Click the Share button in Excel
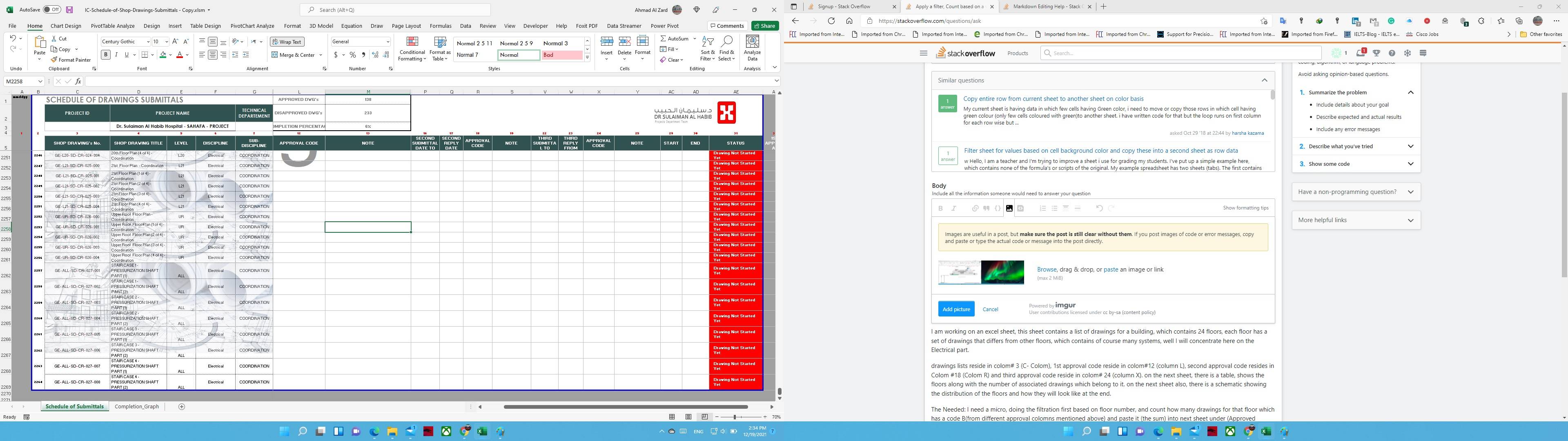Viewport: 1568px width, 441px height. point(764,26)
